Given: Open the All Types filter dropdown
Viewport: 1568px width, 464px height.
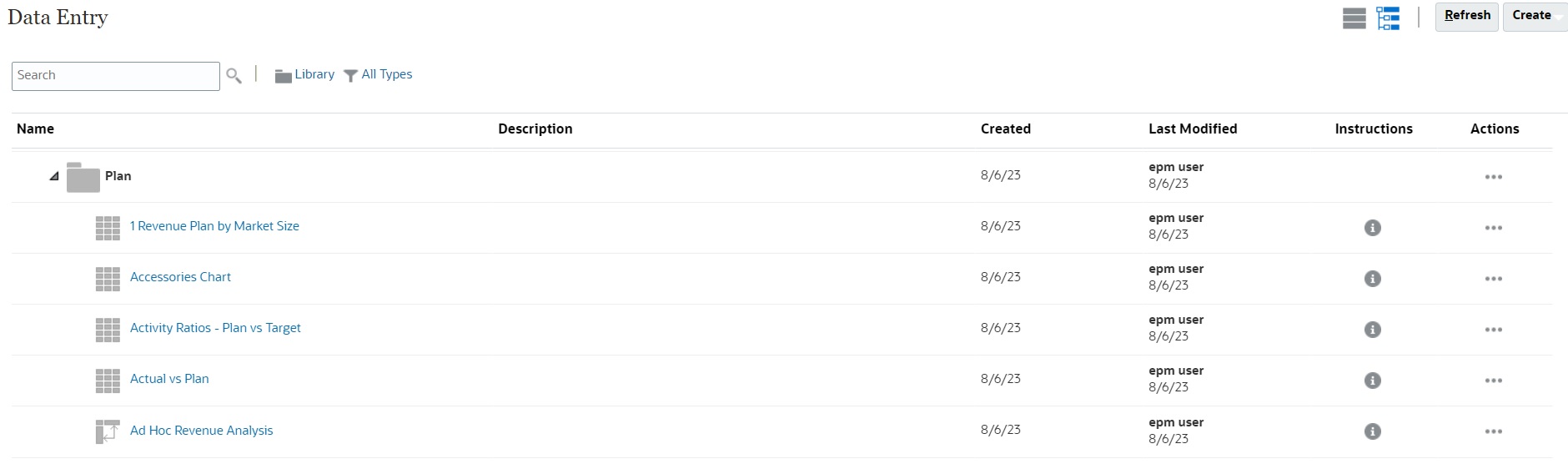Looking at the screenshot, I should 378,75.
